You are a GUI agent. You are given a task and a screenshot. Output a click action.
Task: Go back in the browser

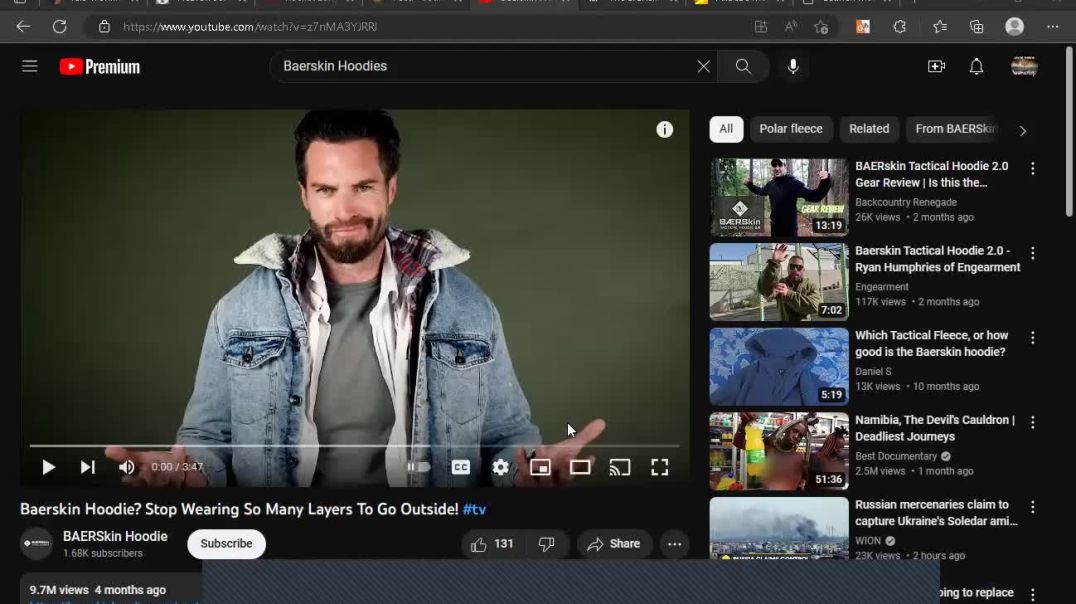coord(23,27)
